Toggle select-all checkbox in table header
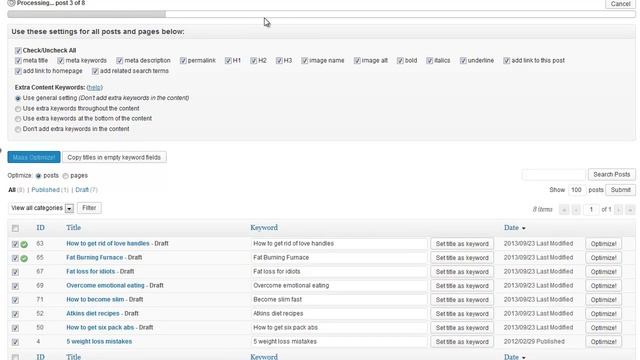This screenshot has width=640, height=360. 15,229
